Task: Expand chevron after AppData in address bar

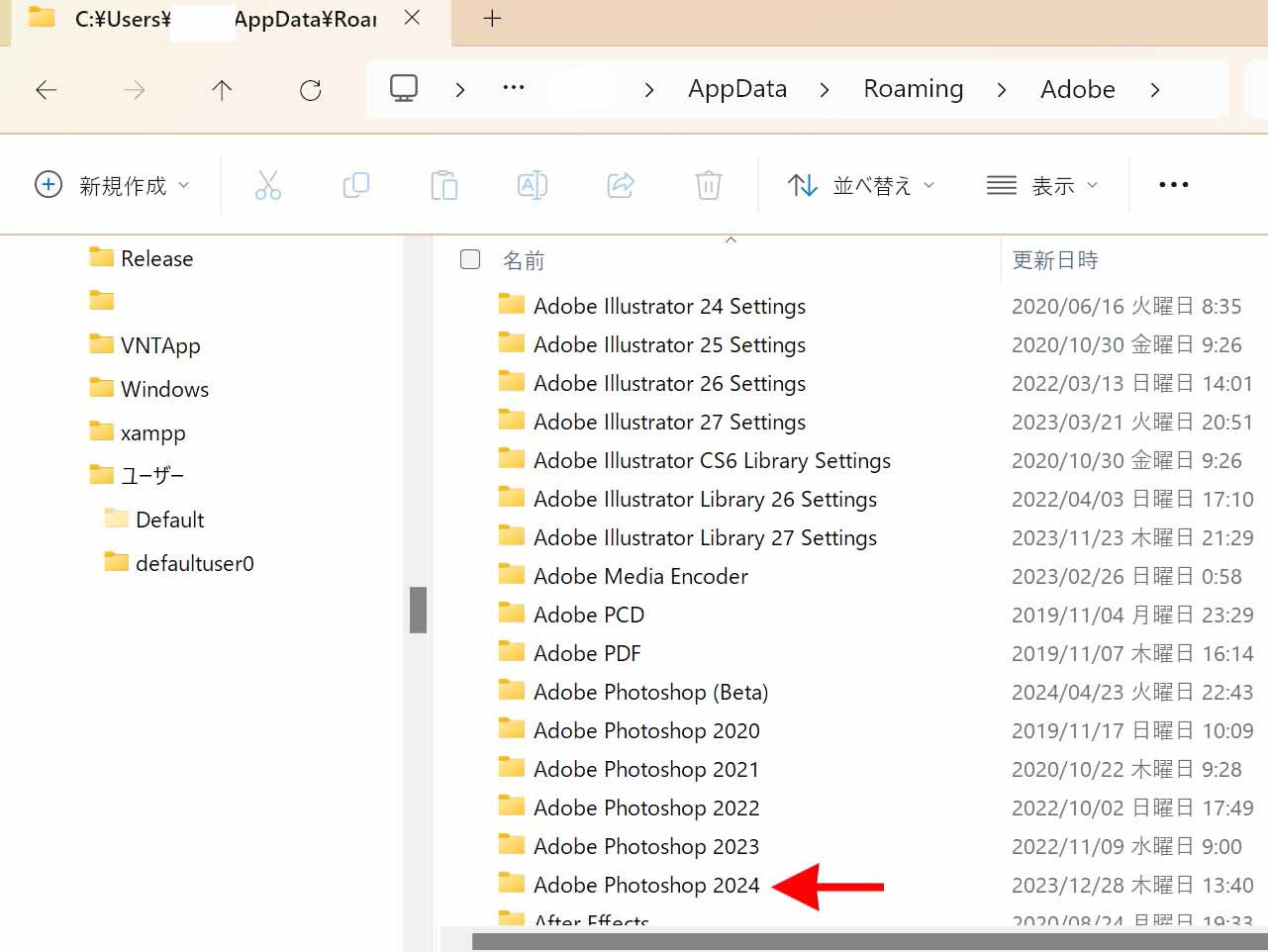Action: coord(825,90)
